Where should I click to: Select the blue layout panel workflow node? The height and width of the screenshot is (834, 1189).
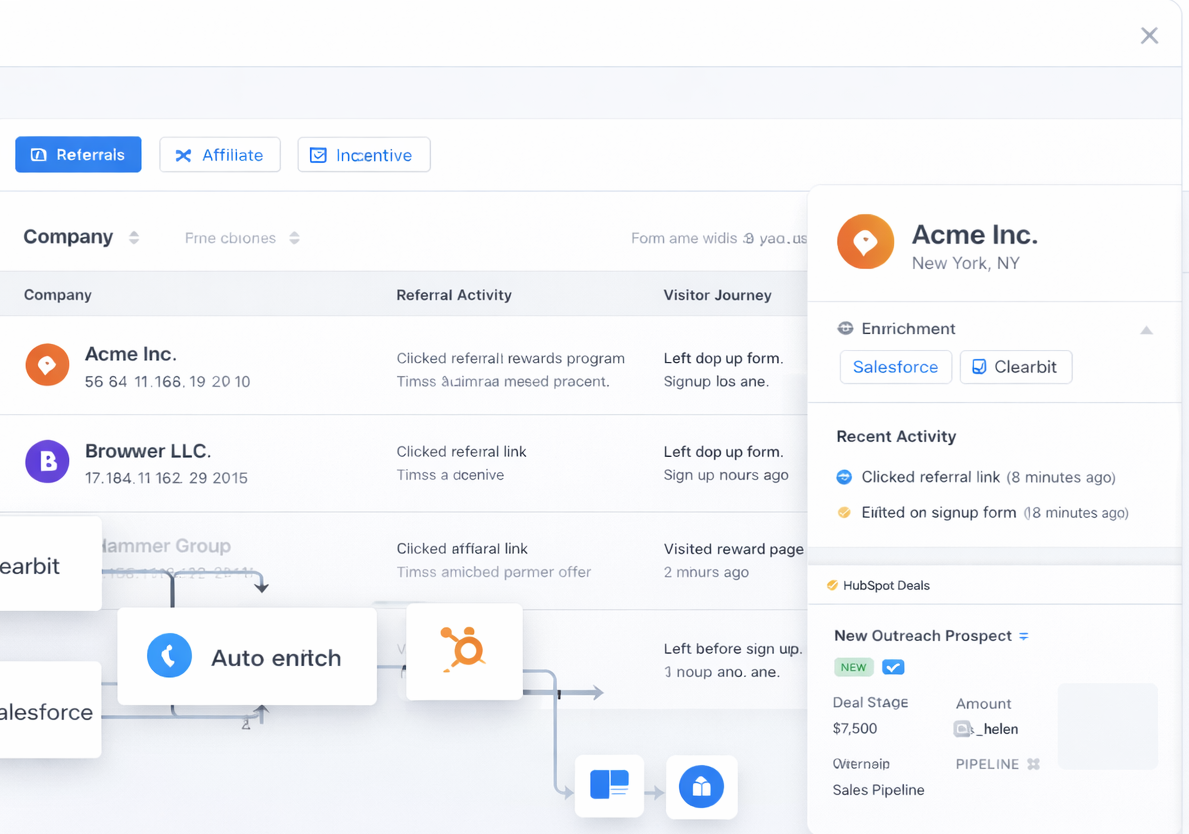pyautogui.click(x=609, y=786)
